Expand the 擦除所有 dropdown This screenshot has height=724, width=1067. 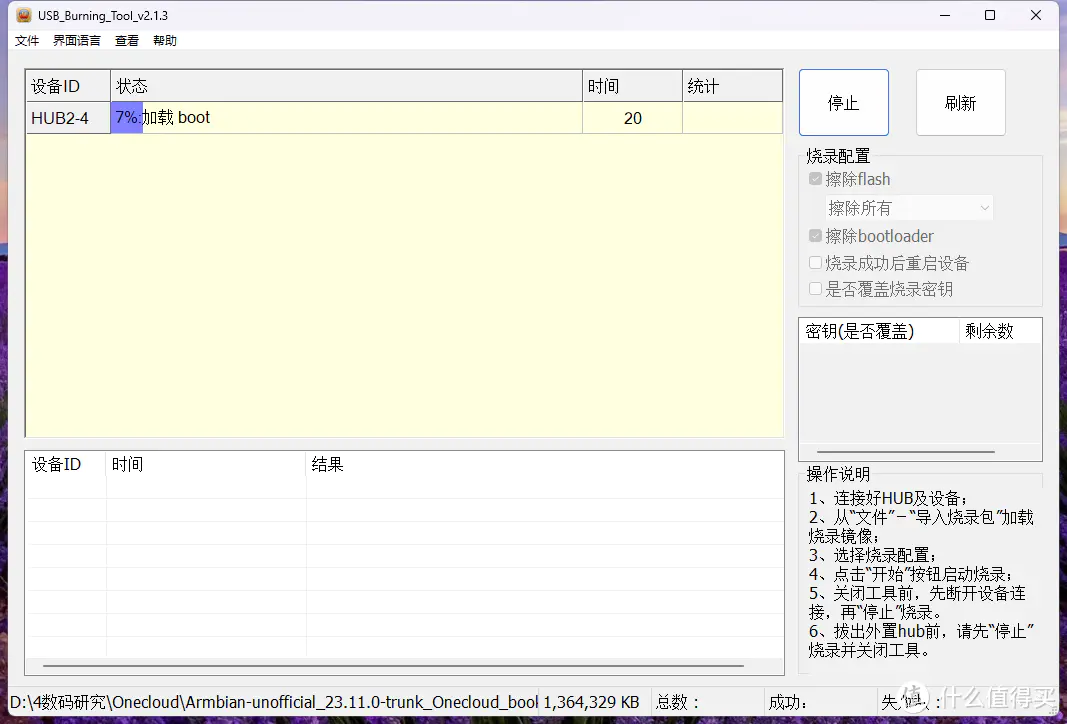coord(909,208)
